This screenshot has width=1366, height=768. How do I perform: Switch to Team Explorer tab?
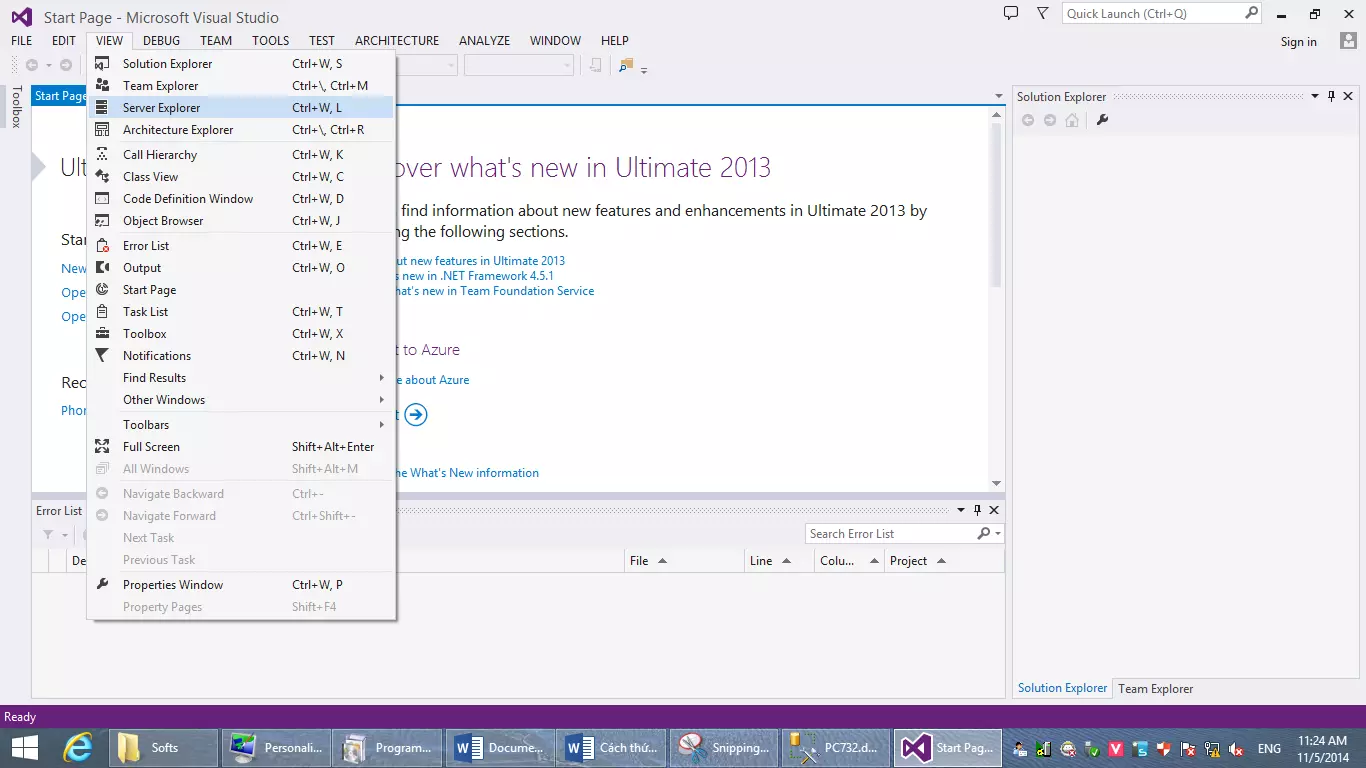point(1155,689)
